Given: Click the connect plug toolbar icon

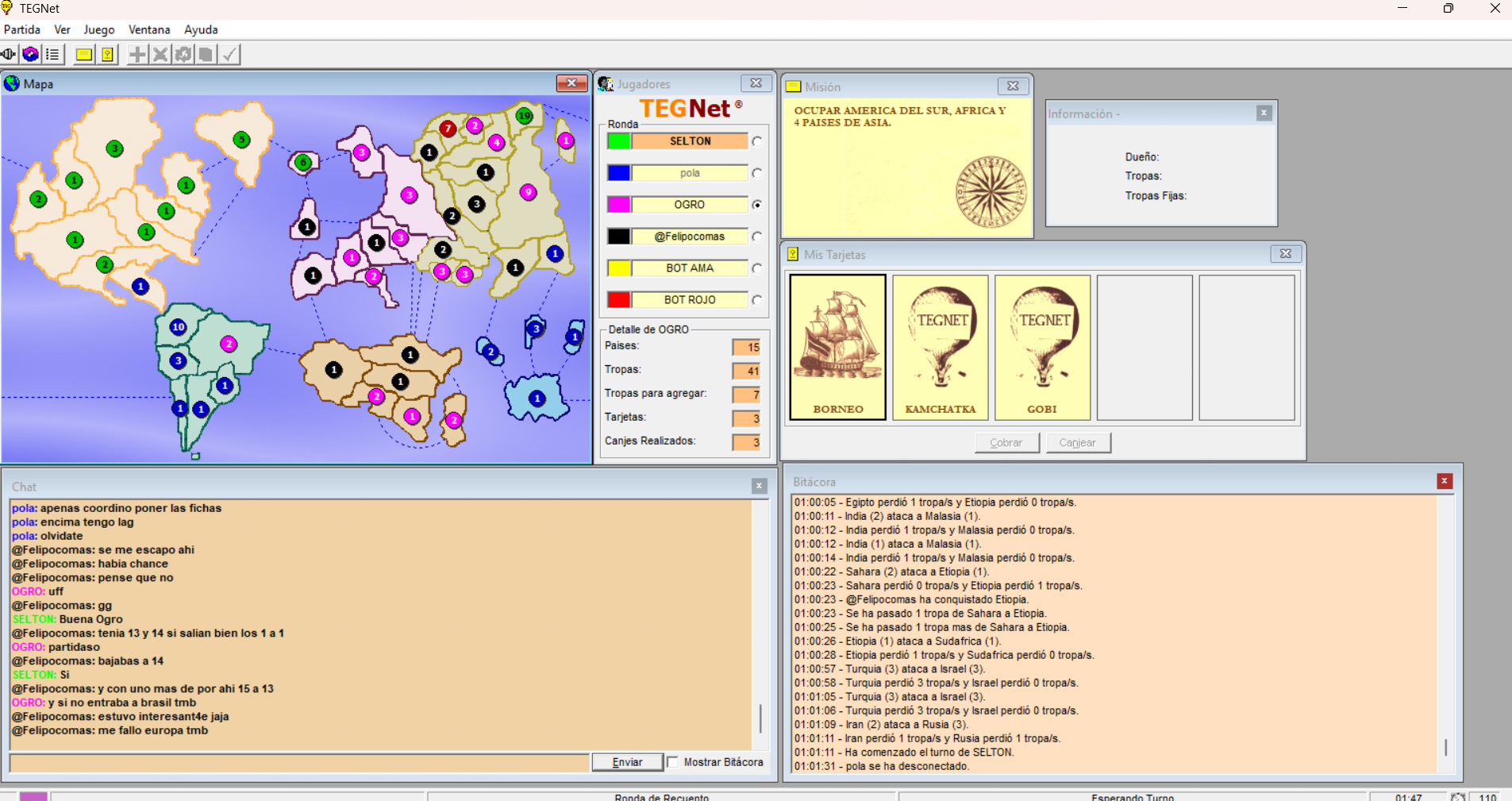Looking at the screenshot, I should [9, 54].
